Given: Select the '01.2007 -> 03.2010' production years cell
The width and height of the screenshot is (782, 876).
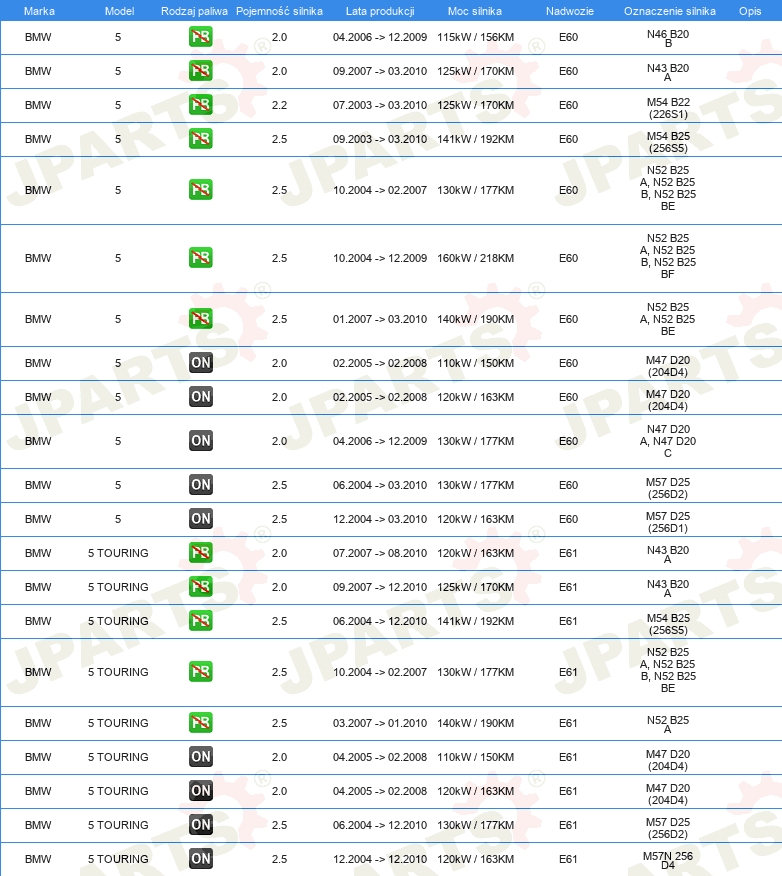Looking at the screenshot, I should click(380, 319).
